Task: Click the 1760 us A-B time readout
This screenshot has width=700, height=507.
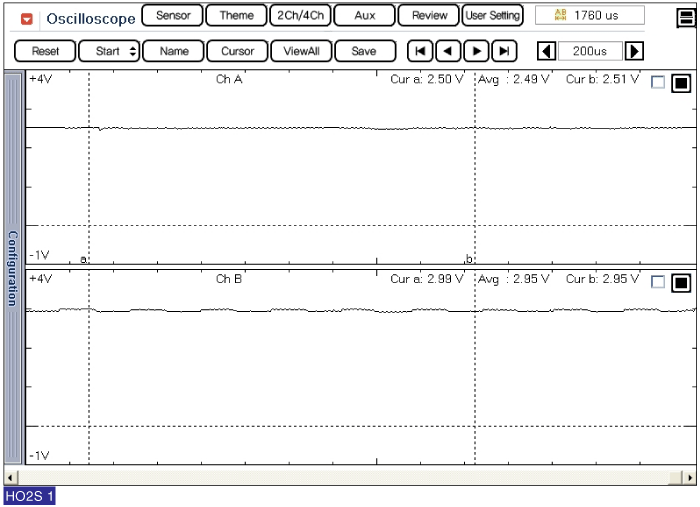Action: pos(590,16)
